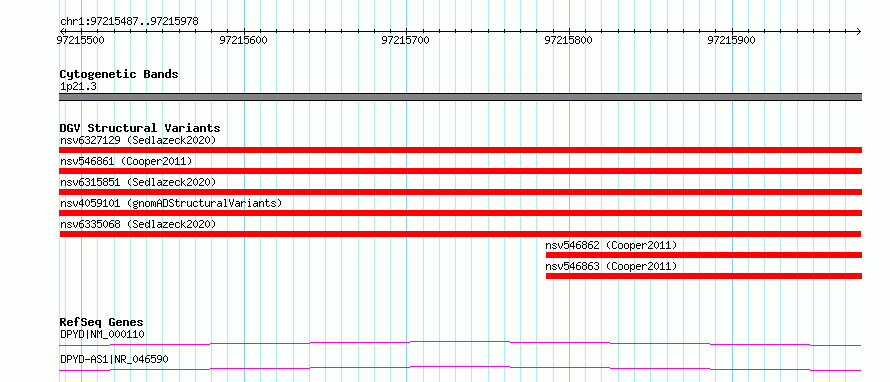The width and height of the screenshot is (890, 382).
Task: Click the 97215900 ruler tick label
Action: [732, 40]
